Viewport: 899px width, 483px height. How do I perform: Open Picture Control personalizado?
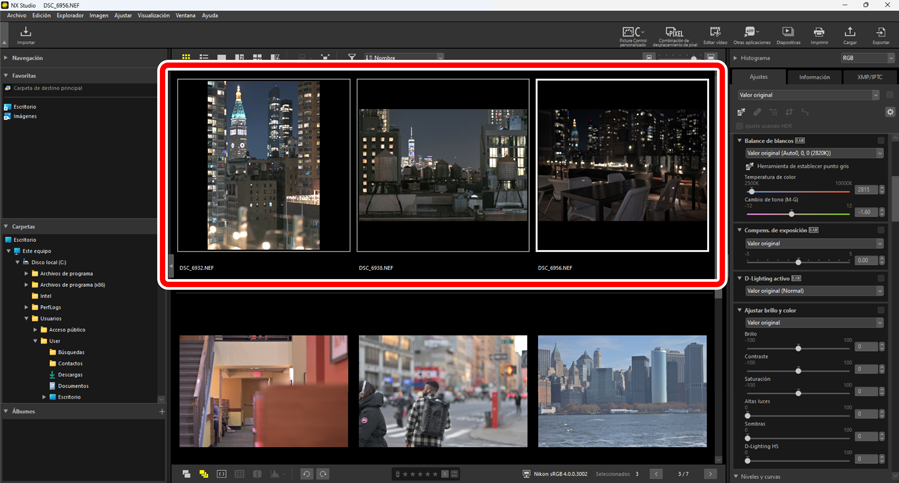coord(632,36)
